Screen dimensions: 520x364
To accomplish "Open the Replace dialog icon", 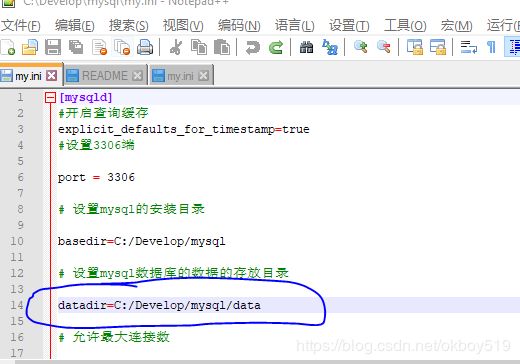I will click(330, 47).
